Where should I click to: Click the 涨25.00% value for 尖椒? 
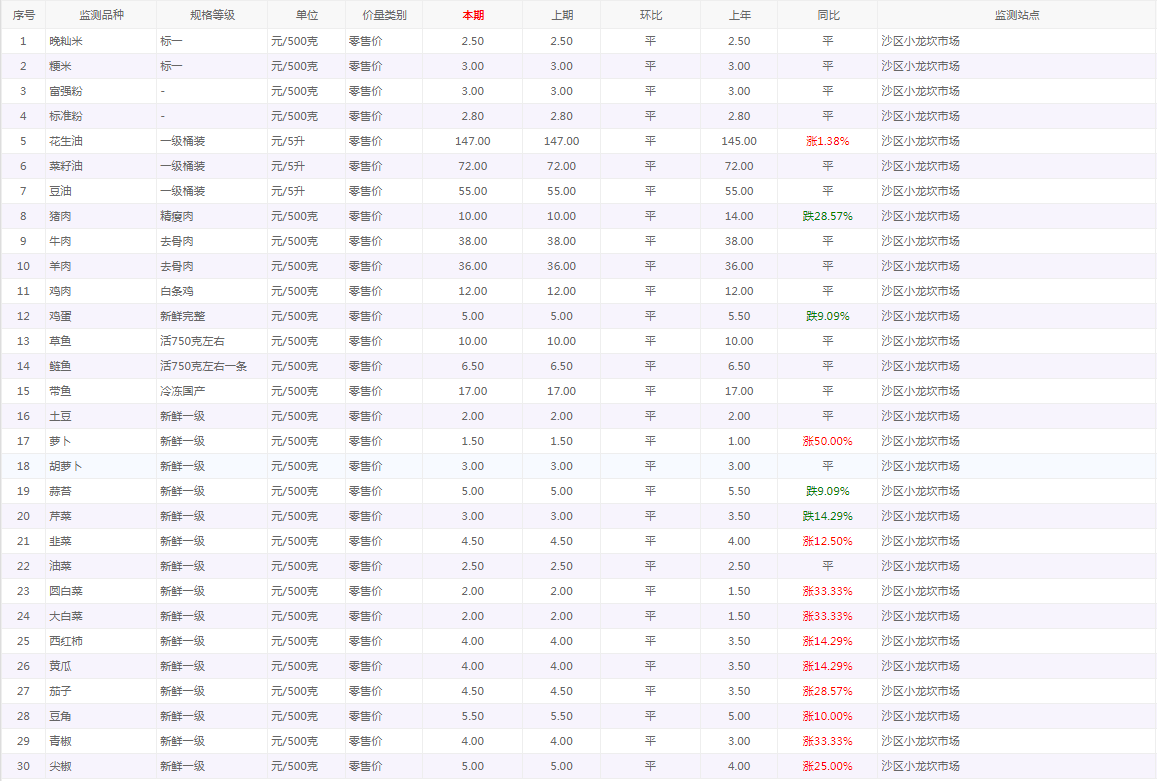click(827, 766)
